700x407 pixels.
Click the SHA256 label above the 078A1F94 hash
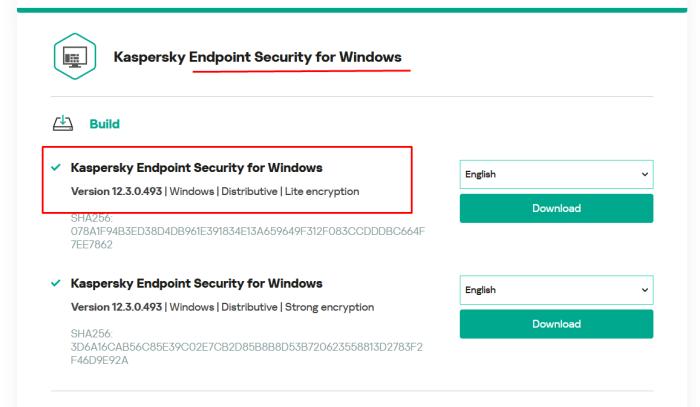91,218
